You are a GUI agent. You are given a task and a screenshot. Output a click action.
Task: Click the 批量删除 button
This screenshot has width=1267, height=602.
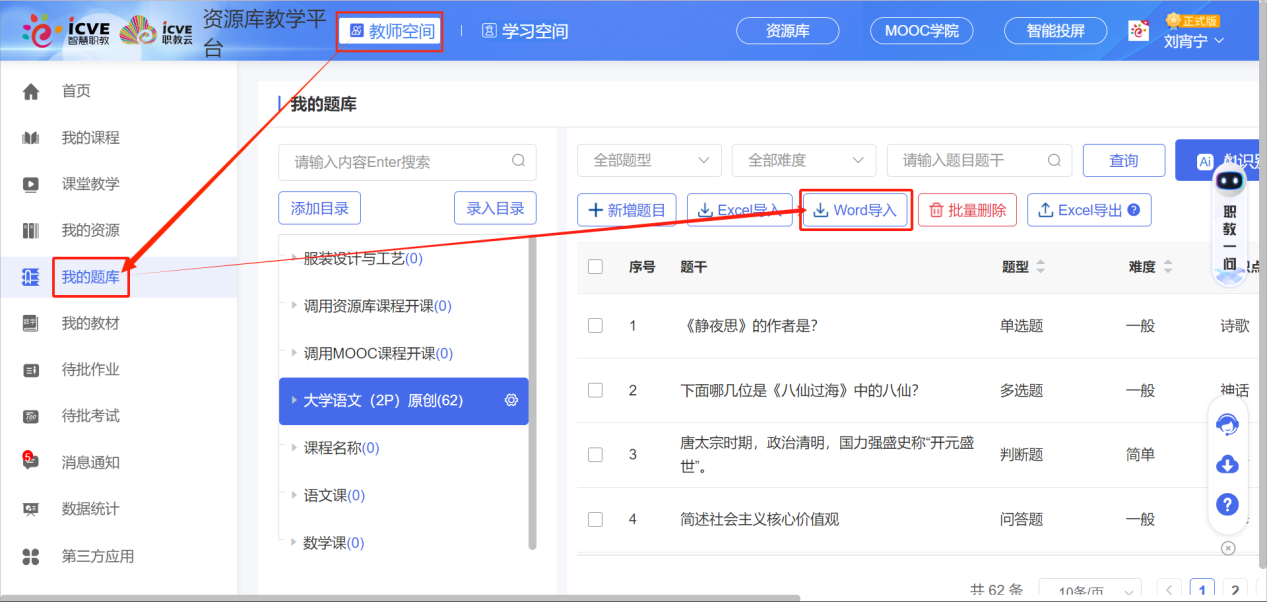point(967,211)
